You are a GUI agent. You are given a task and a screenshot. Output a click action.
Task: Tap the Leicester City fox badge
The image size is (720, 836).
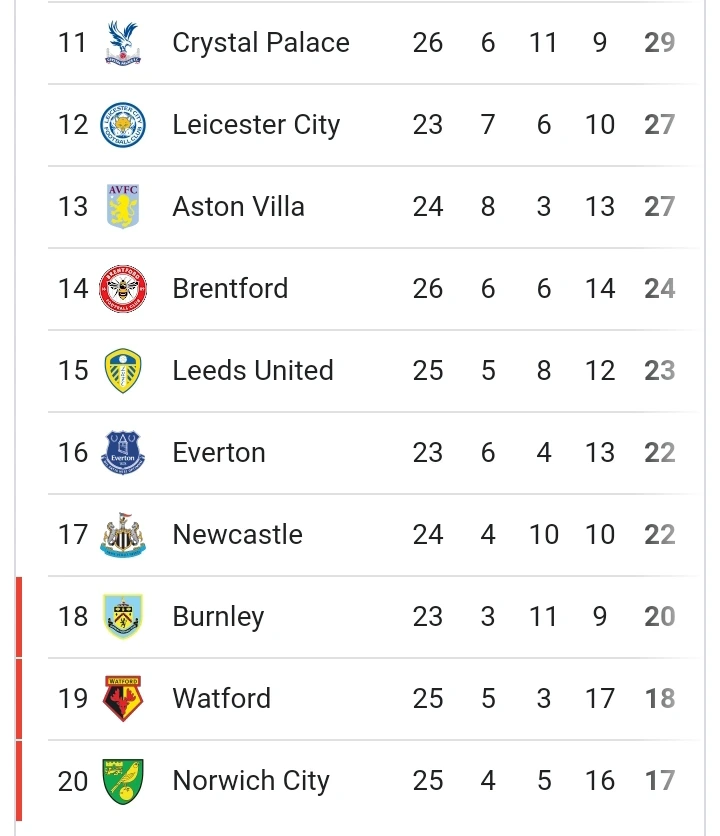tap(123, 125)
